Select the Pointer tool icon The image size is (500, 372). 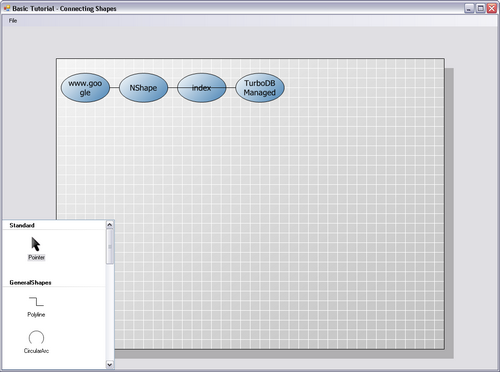pyautogui.click(x=36, y=244)
